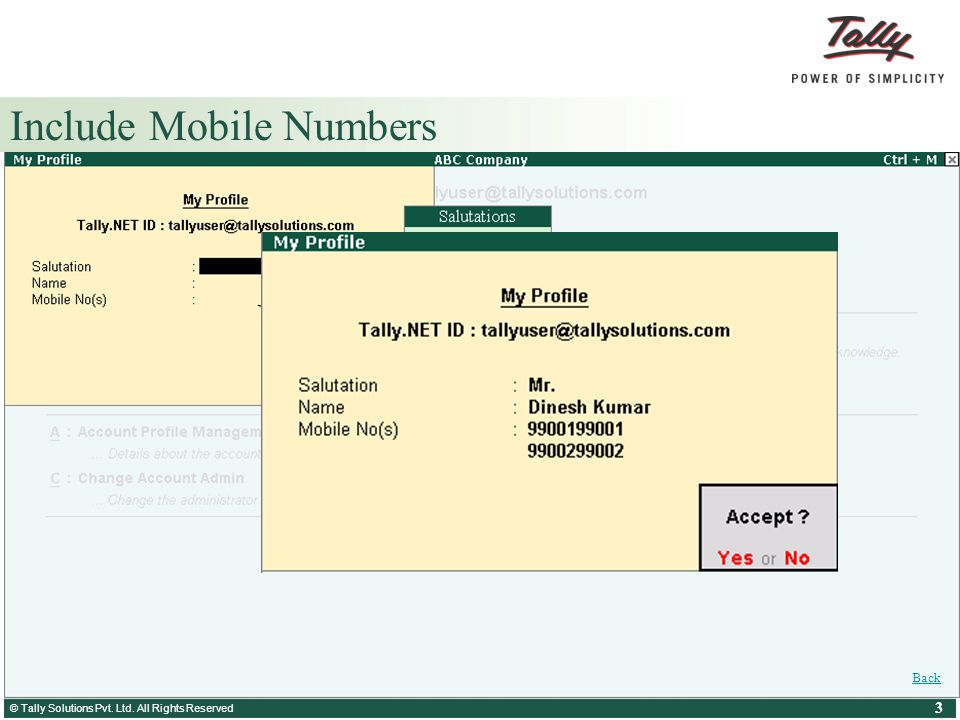Click the slide number 3
This screenshot has height=720, width=960.
tap(938, 708)
